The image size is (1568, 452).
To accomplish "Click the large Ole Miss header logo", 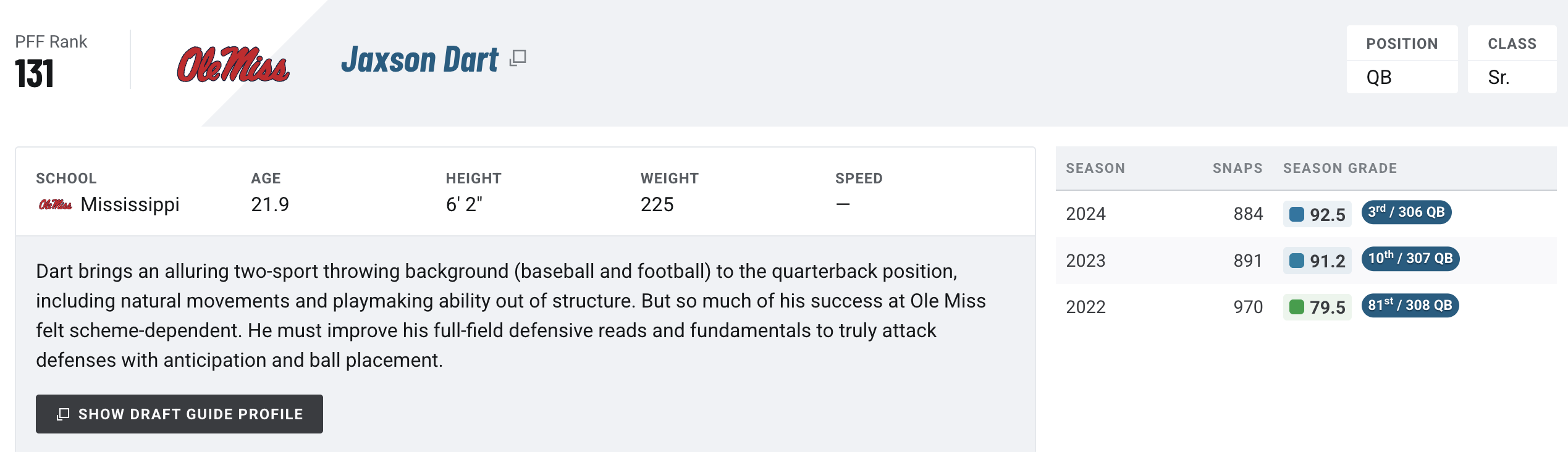I will click(x=234, y=65).
